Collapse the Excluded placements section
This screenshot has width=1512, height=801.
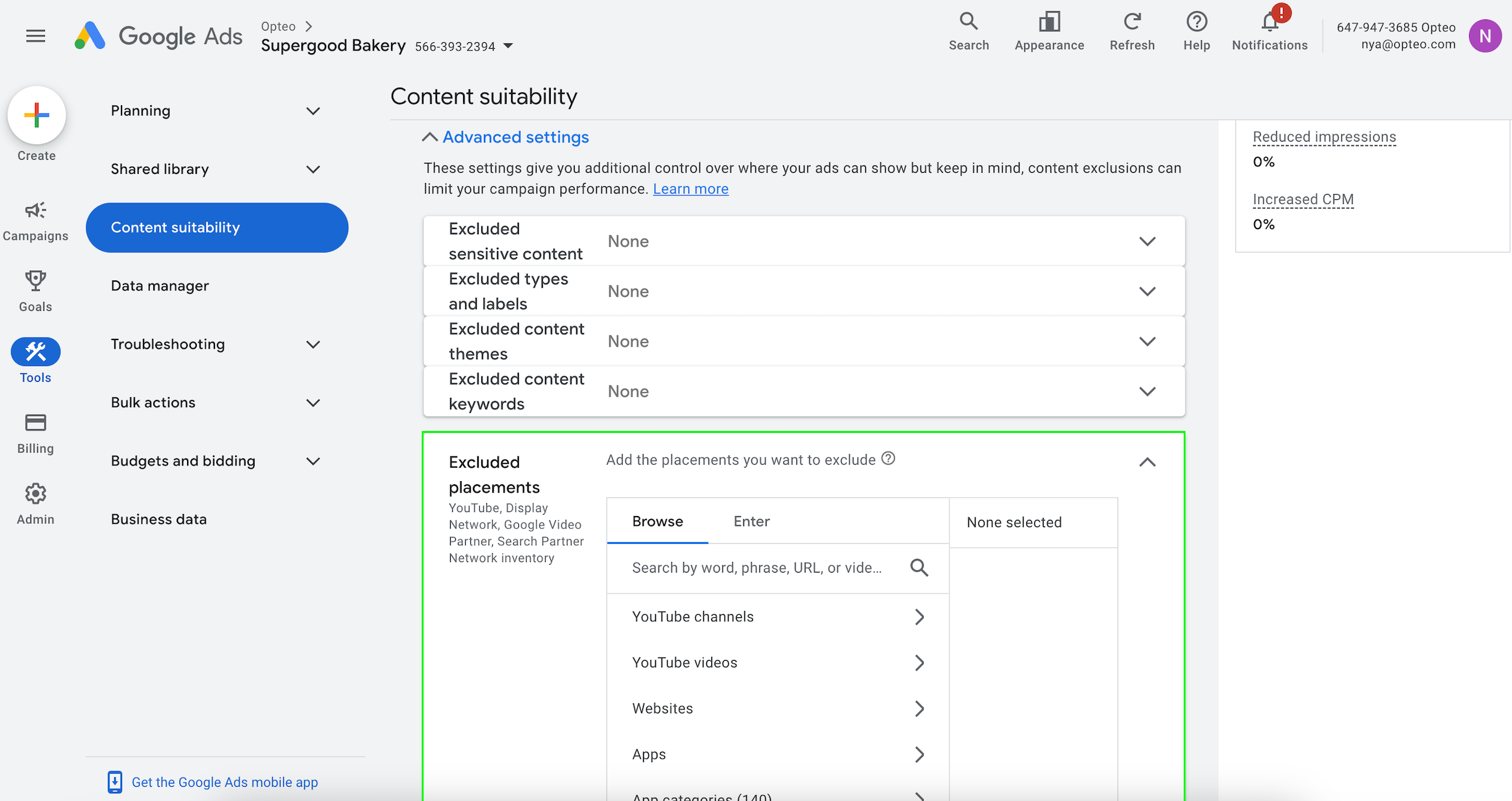click(x=1147, y=462)
